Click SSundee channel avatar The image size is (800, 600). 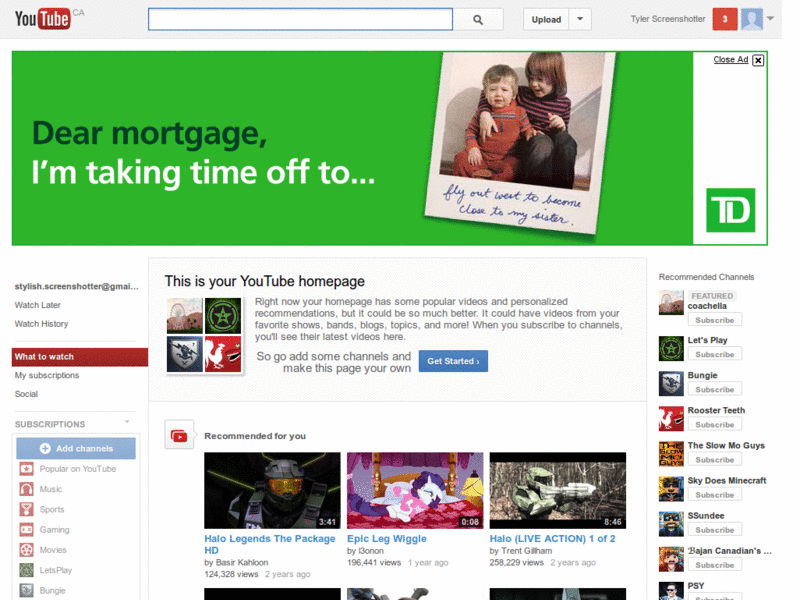tap(671, 524)
